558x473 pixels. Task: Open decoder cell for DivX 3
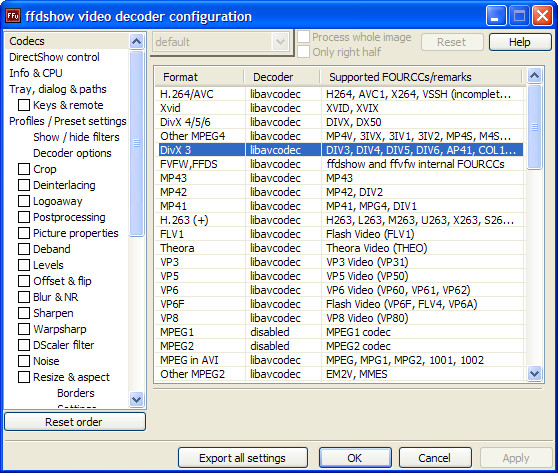(x=283, y=150)
